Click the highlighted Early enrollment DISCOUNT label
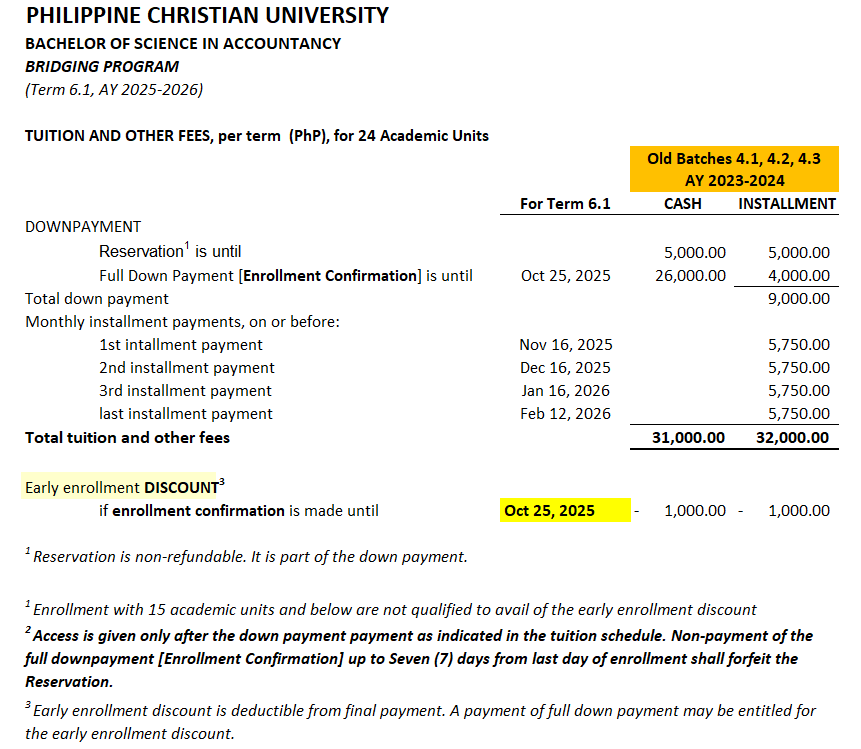861x749 pixels. (x=120, y=488)
